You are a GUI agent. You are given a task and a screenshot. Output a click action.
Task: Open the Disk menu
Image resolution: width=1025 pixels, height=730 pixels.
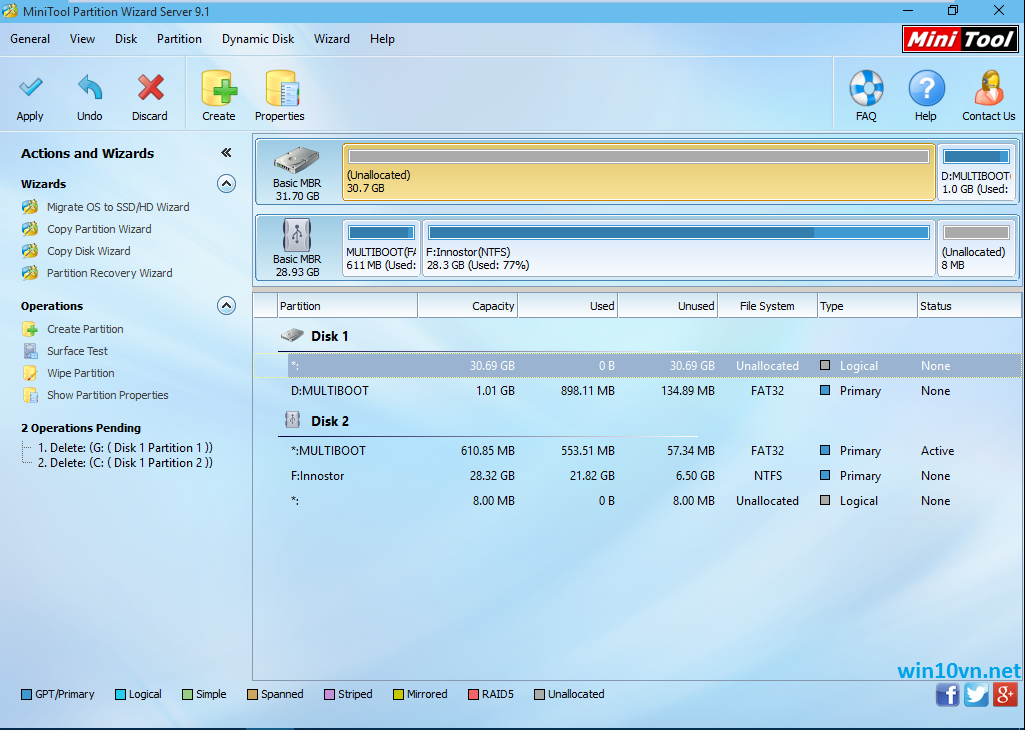[x=126, y=39]
